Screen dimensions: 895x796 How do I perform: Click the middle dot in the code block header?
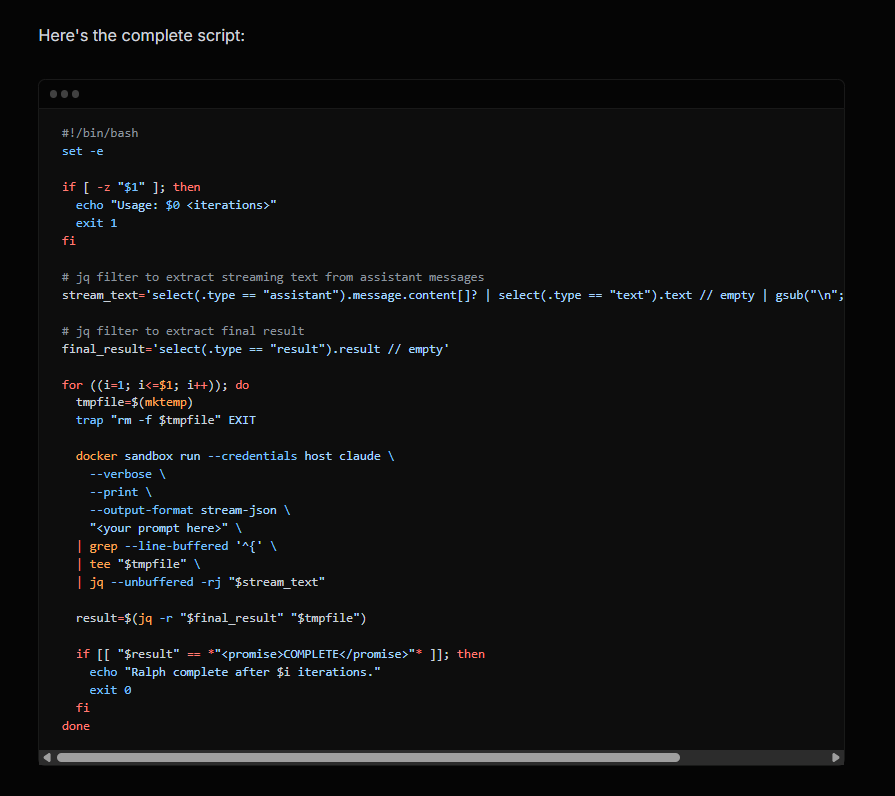63,93
